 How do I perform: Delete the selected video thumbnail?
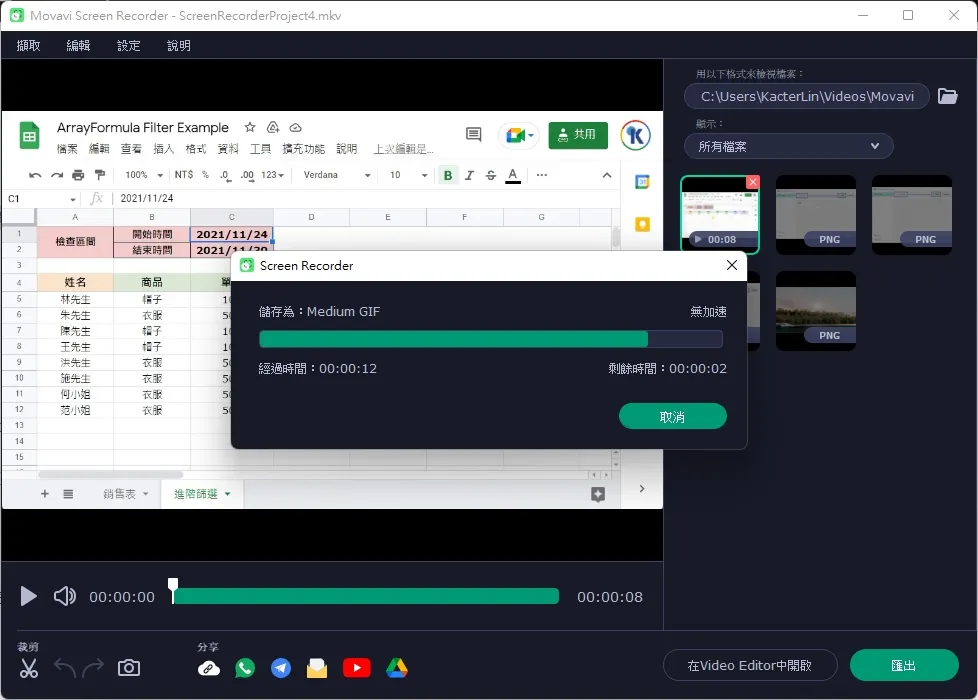753,182
